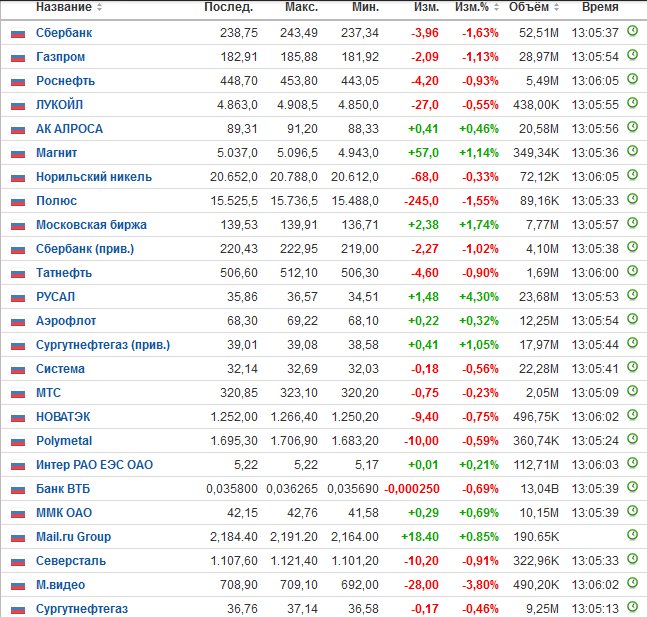Open the АК АЛРОСА stock link
The image size is (647, 617).
[x=69, y=129]
